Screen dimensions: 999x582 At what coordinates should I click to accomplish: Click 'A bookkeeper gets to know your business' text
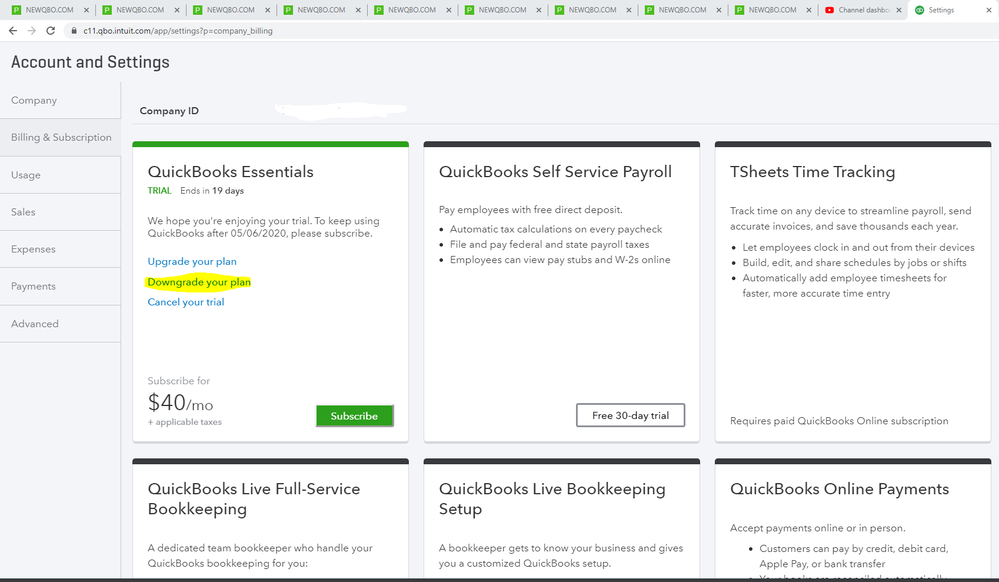pos(561,555)
